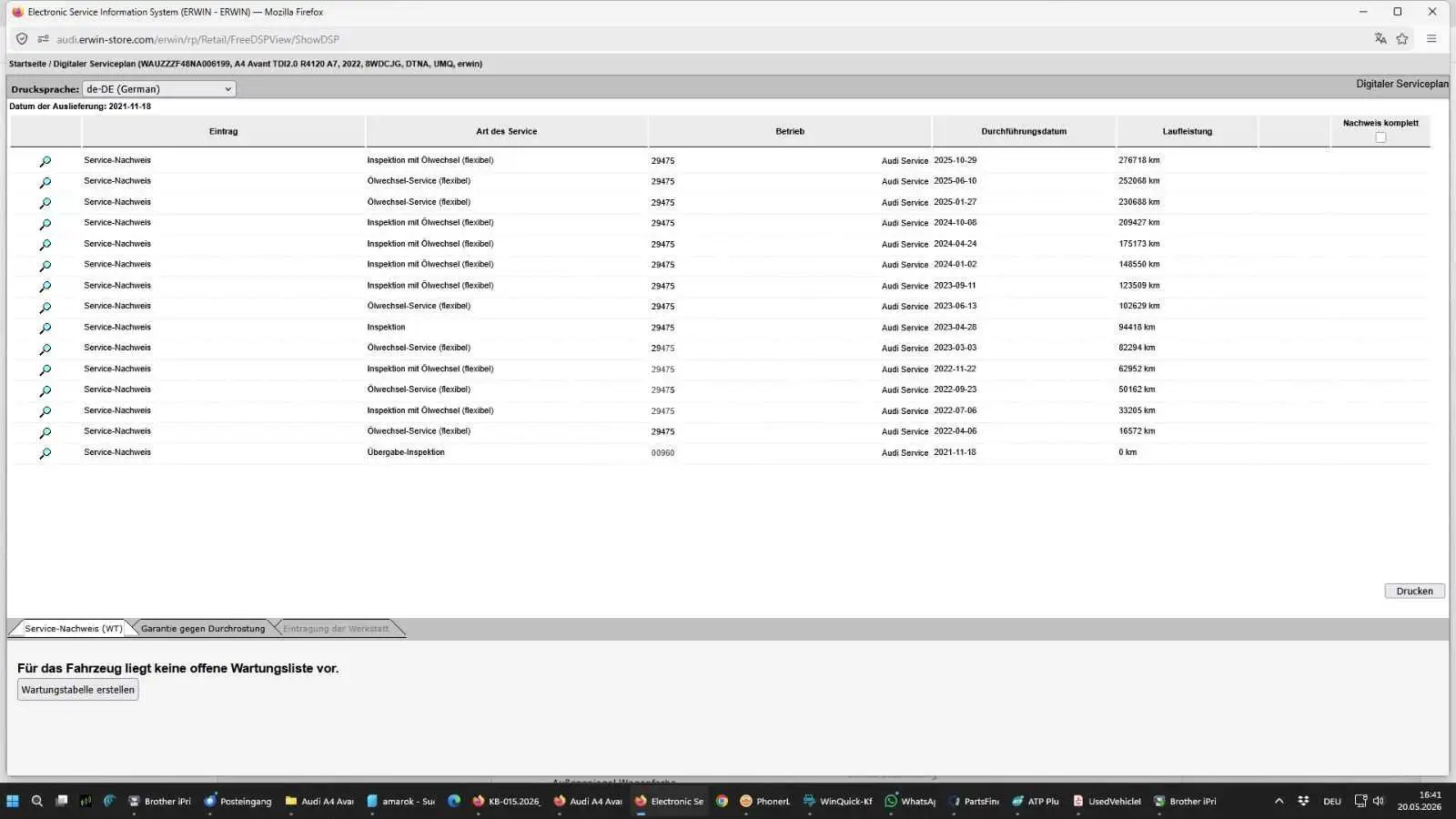This screenshot has height=819, width=1456.
Task: Open magnifier for Übergabe-Inspektion entry
Action: point(45,453)
